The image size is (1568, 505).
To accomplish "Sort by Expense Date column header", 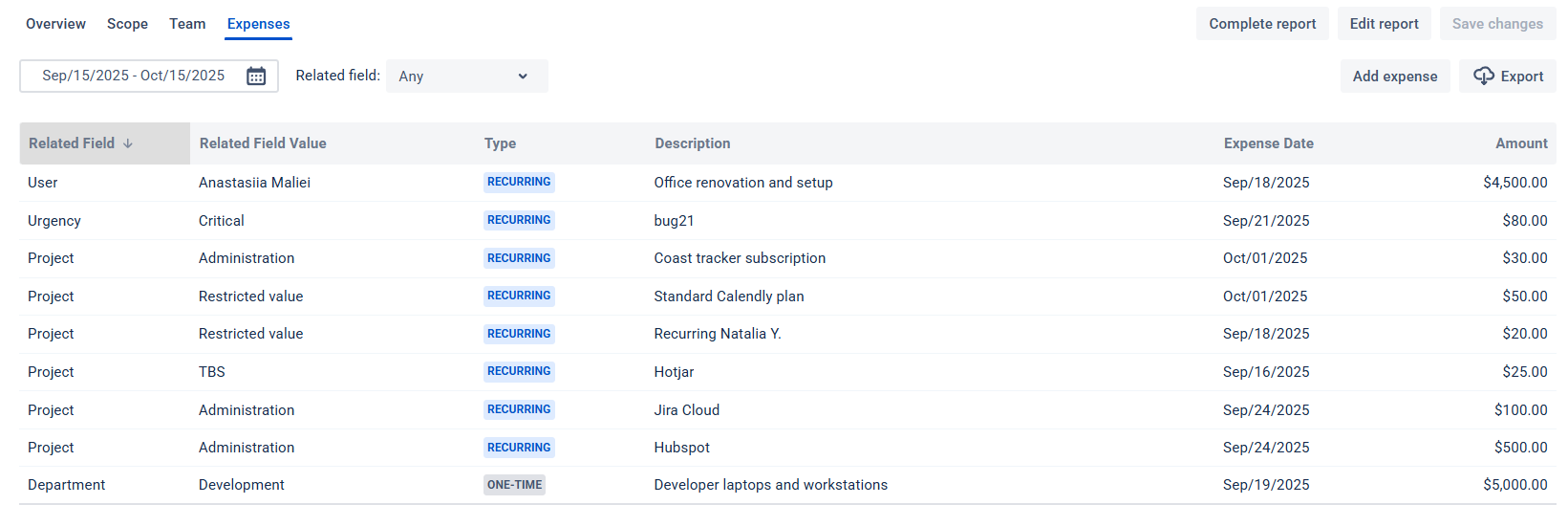I will pyautogui.click(x=1269, y=143).
